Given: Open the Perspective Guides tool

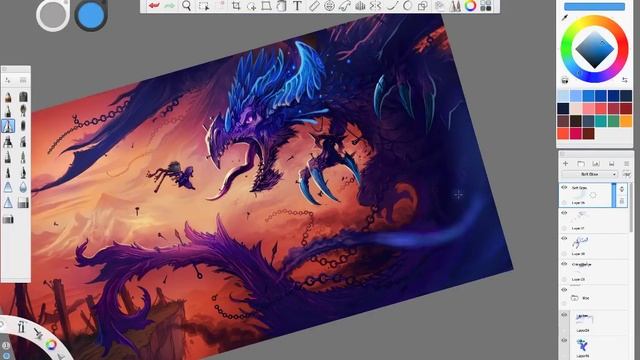Looking at the screenshot, I should point(360,6).
